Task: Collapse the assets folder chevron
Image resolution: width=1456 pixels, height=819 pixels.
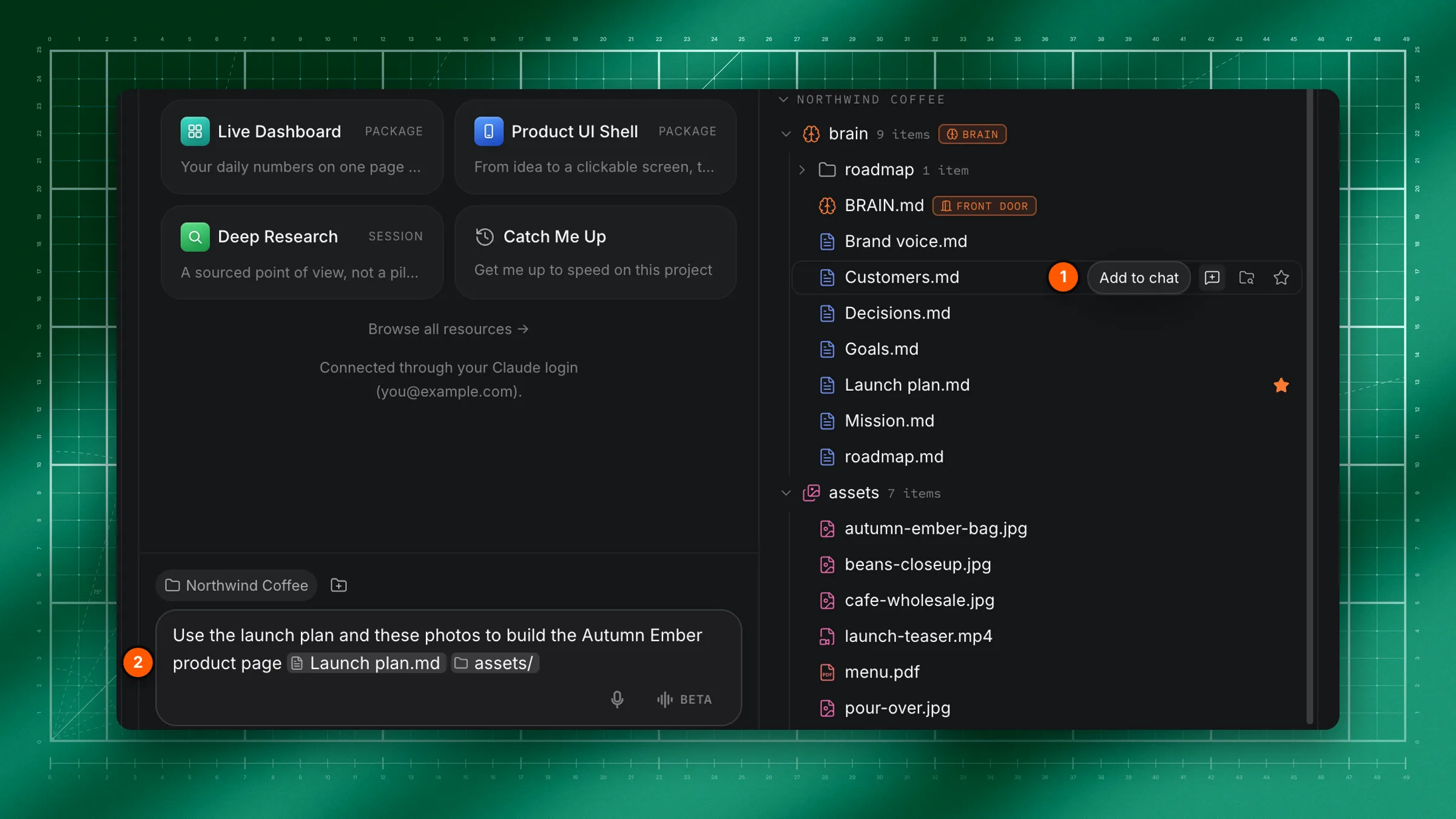Action: pos(786,493)
